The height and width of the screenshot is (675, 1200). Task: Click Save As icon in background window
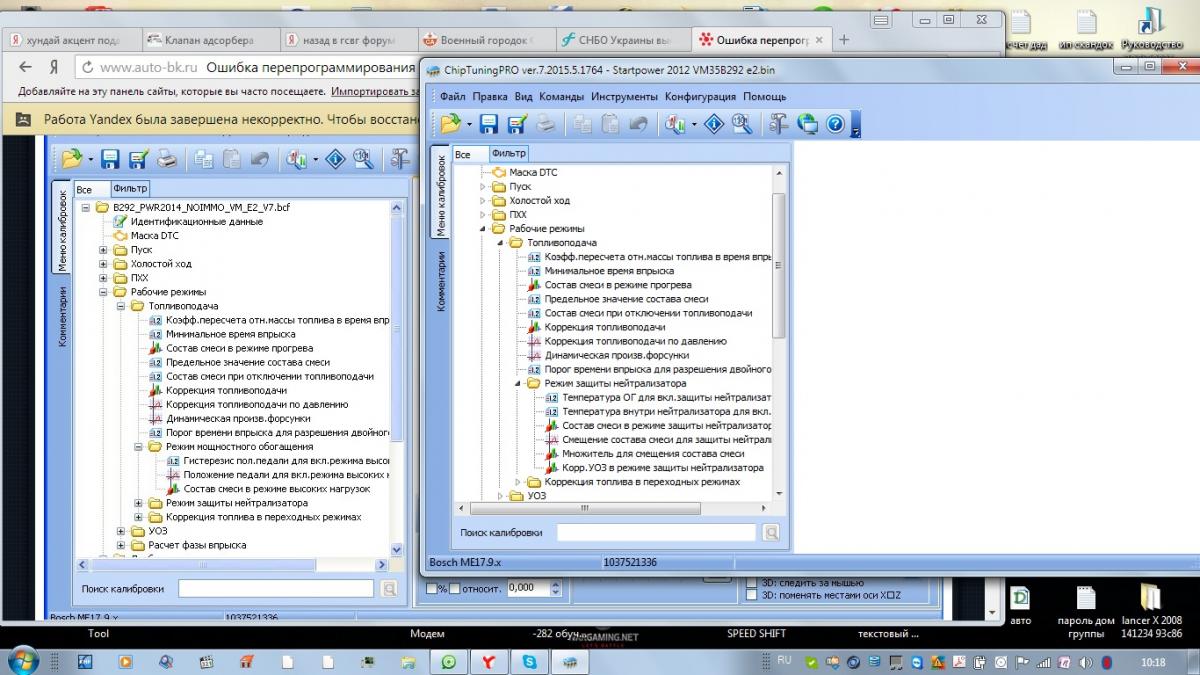[138, 159]
